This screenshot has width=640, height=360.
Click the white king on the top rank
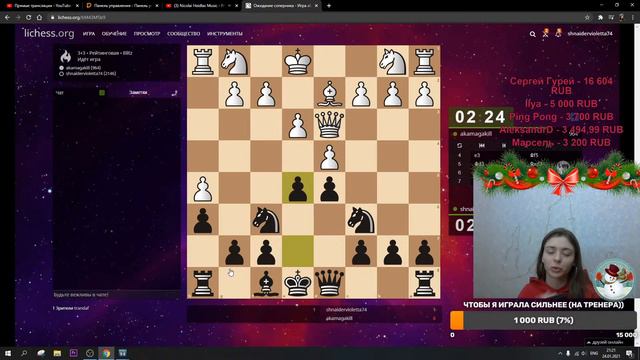point(298,62)
